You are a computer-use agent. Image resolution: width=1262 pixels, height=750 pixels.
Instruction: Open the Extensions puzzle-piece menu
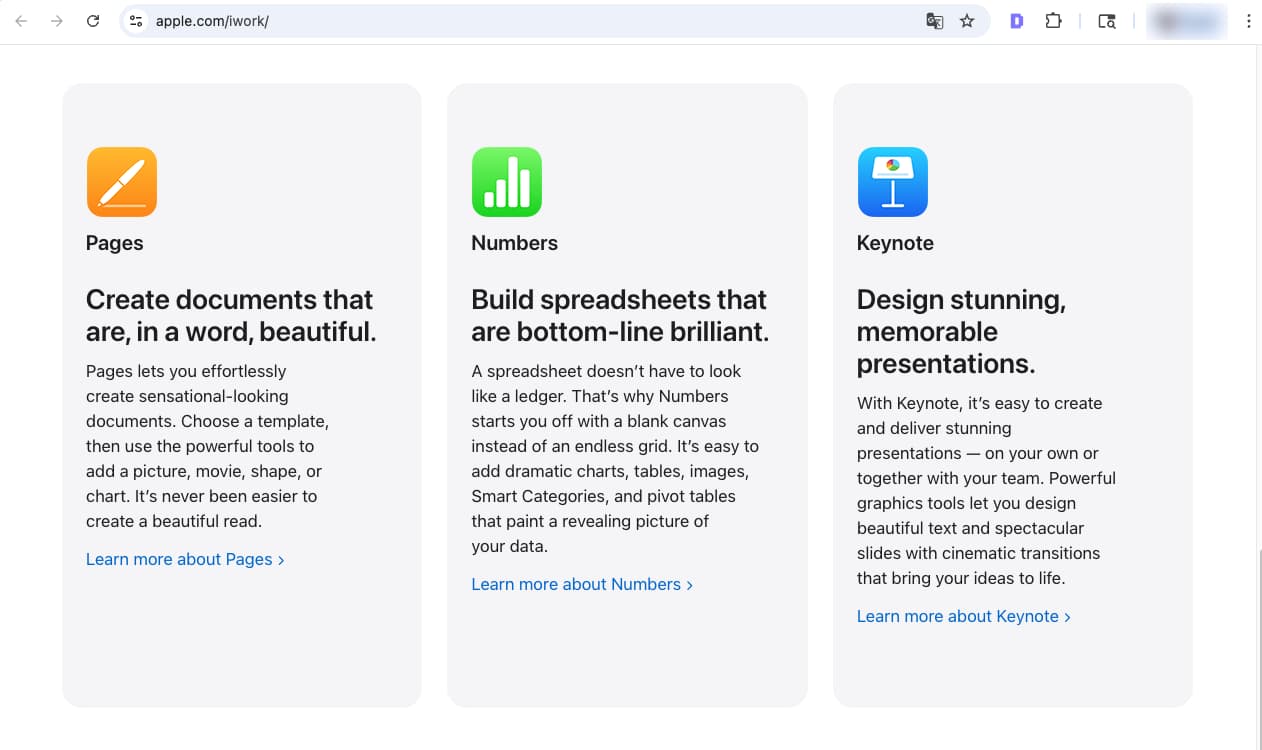point(1054,20)
